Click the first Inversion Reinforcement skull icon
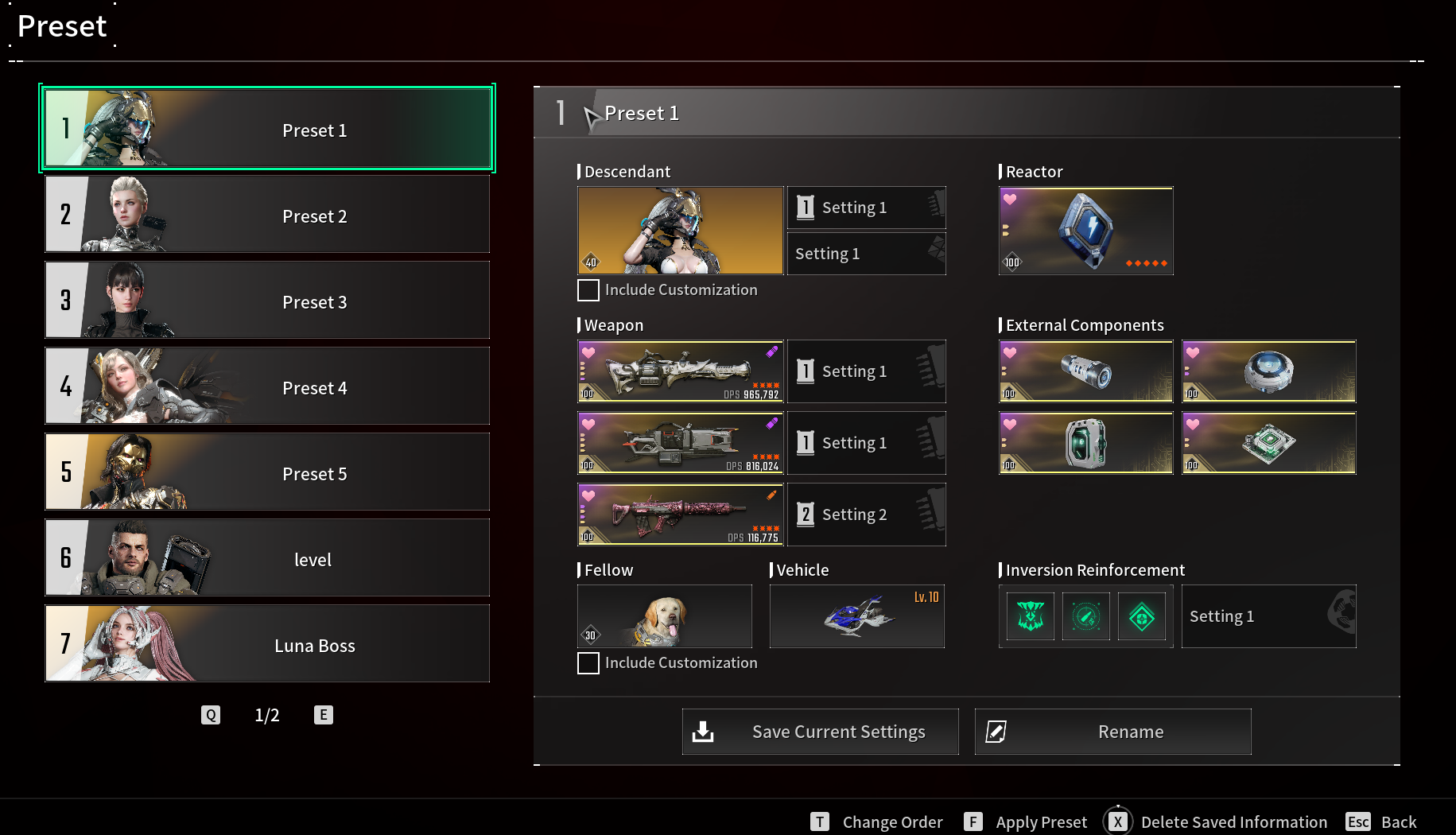The image size is (1456, 835). click(x=1031, y=616)
